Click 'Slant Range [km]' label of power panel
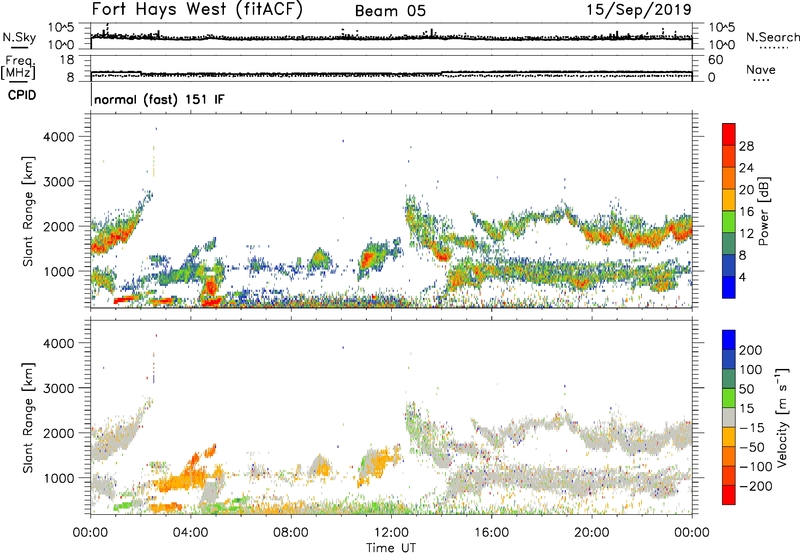This screenshot has width=800, height=554. pos(28,211)
